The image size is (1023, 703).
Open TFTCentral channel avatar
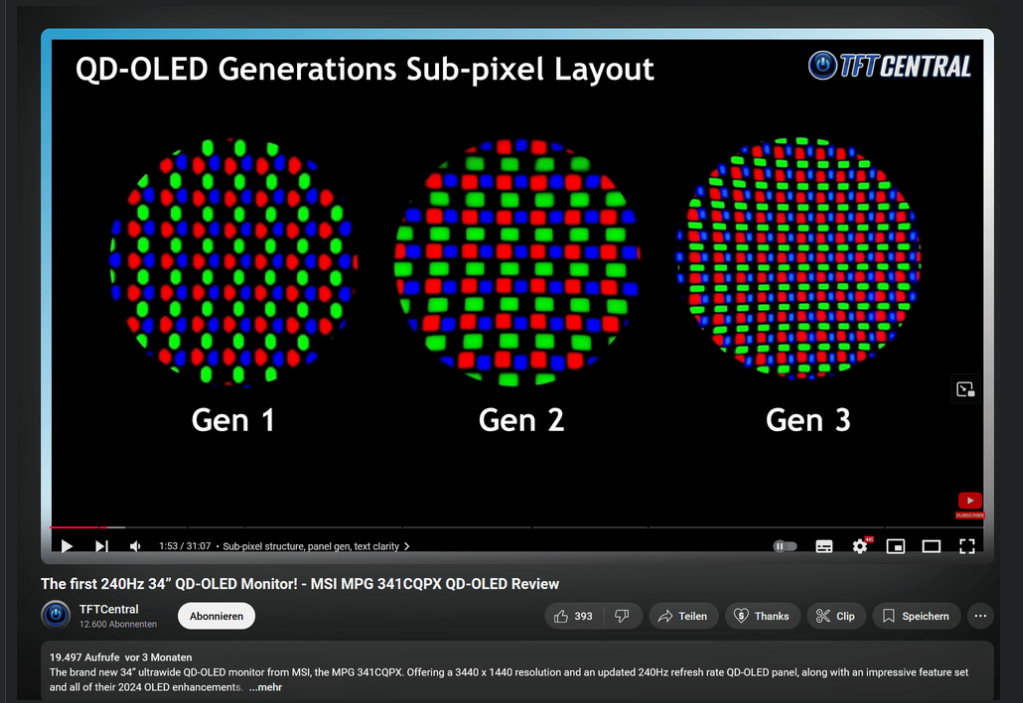56,615
